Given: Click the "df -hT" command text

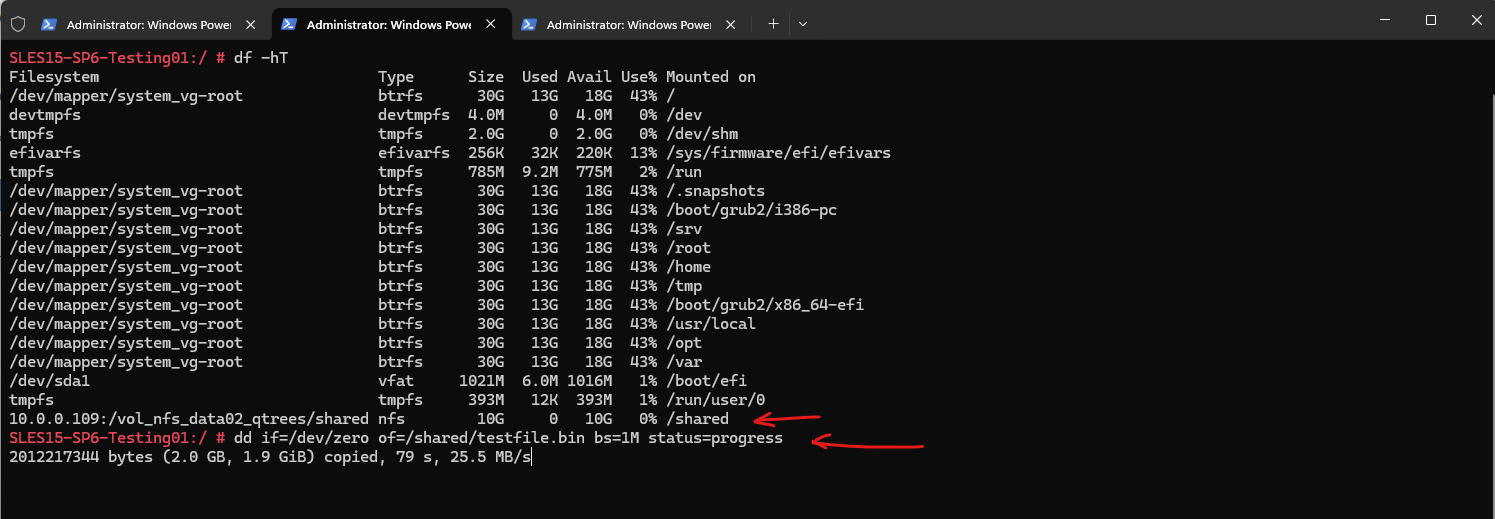Looking at the screenshot, I should (x=265, y=58).
